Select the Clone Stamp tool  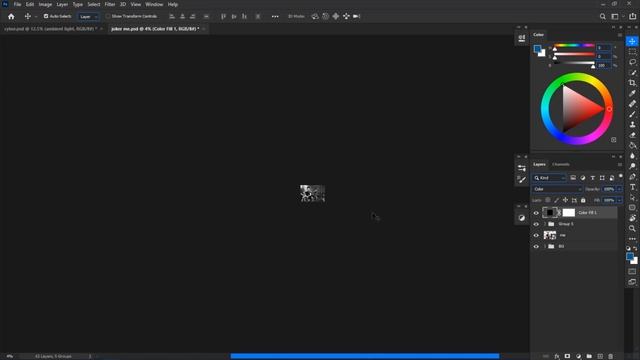[632, 125]
